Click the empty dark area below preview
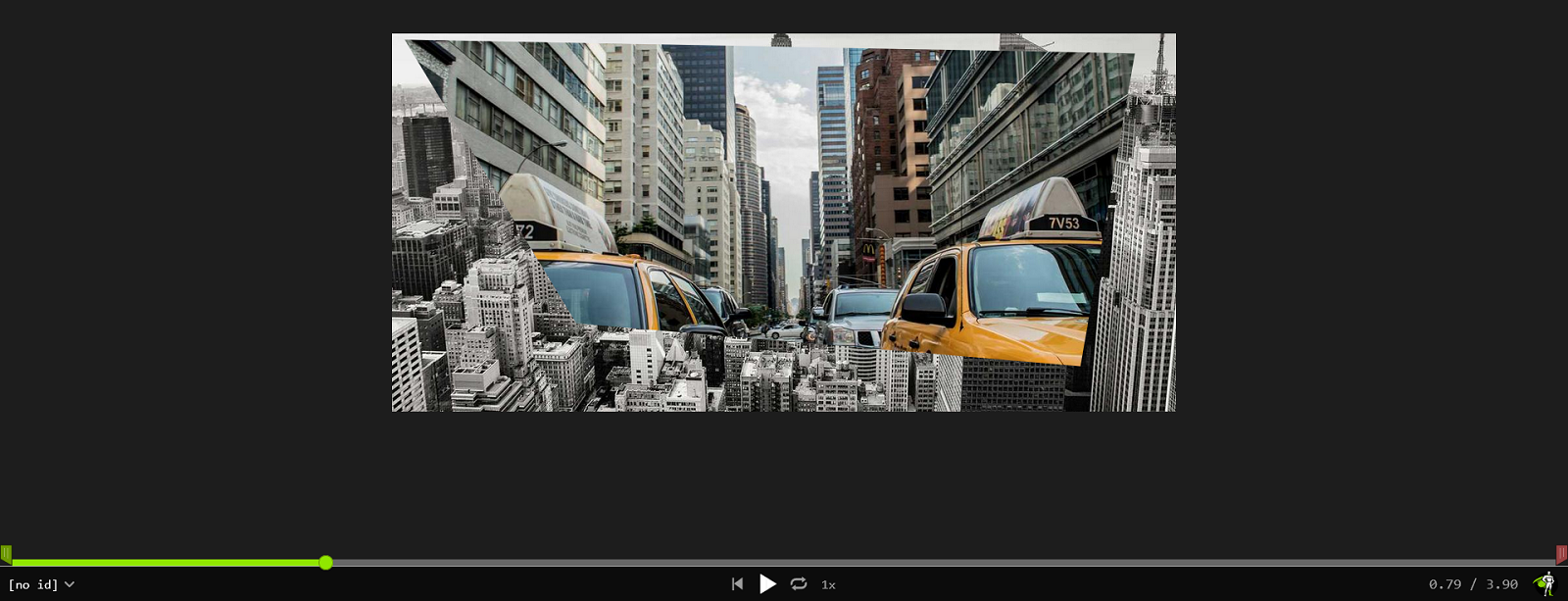 pos(784,480)
